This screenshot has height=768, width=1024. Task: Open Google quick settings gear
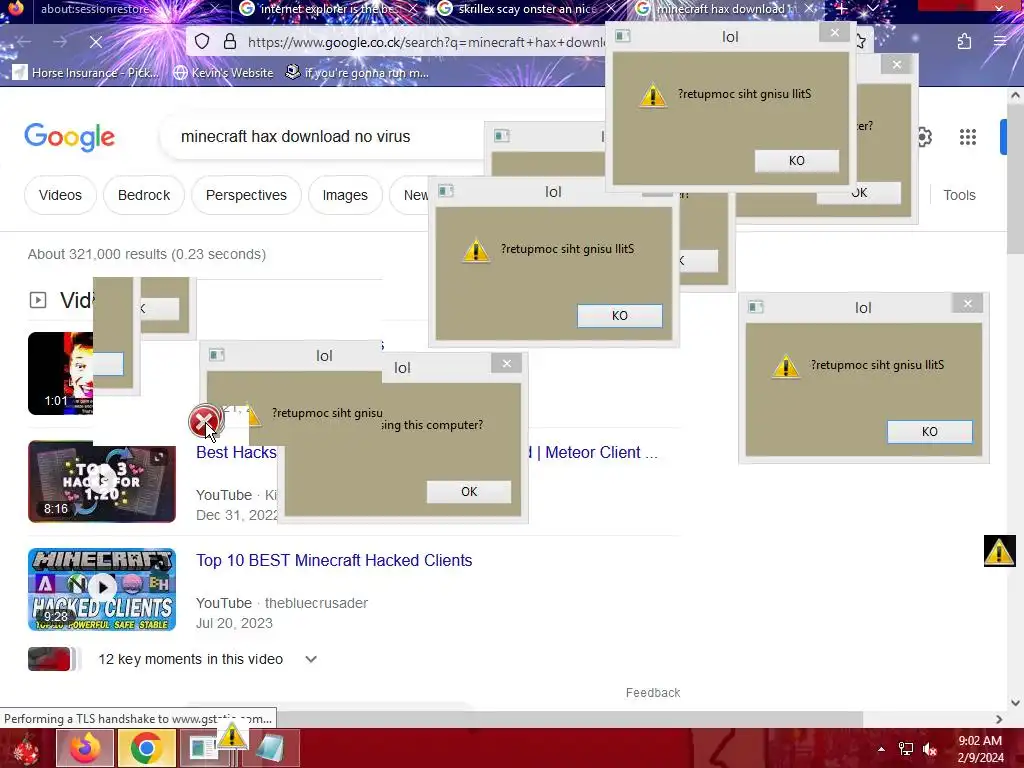923,137
